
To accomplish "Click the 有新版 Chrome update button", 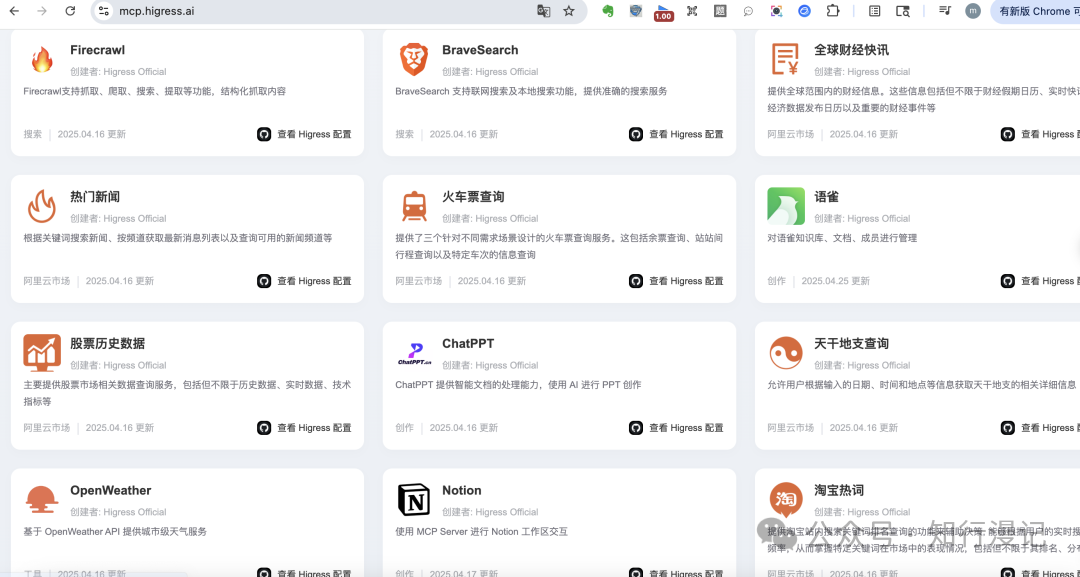I will tap(1035, 11).
